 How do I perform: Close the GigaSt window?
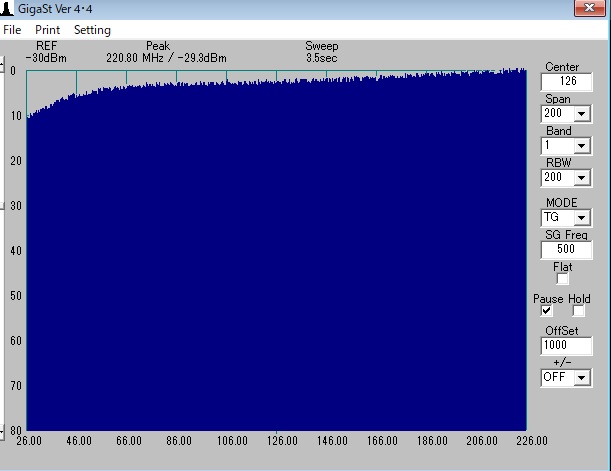[x=590, y=8]
